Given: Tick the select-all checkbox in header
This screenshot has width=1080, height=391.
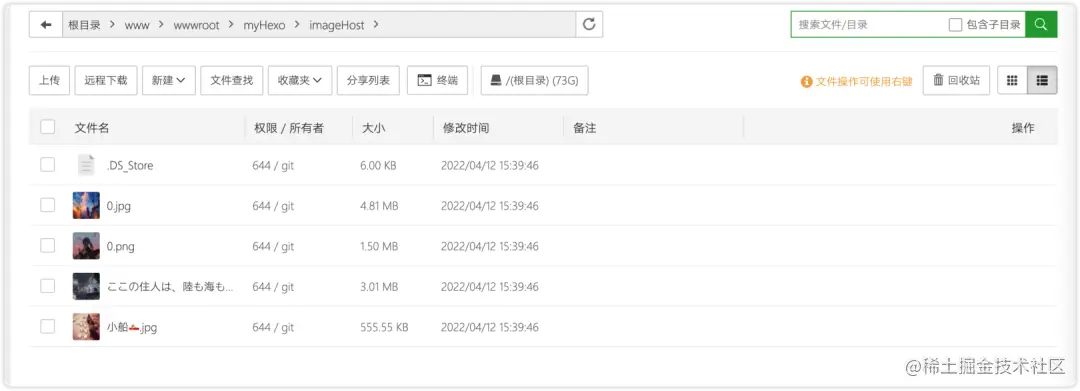Looking at the screenshot, I should (x=48, y=127).
